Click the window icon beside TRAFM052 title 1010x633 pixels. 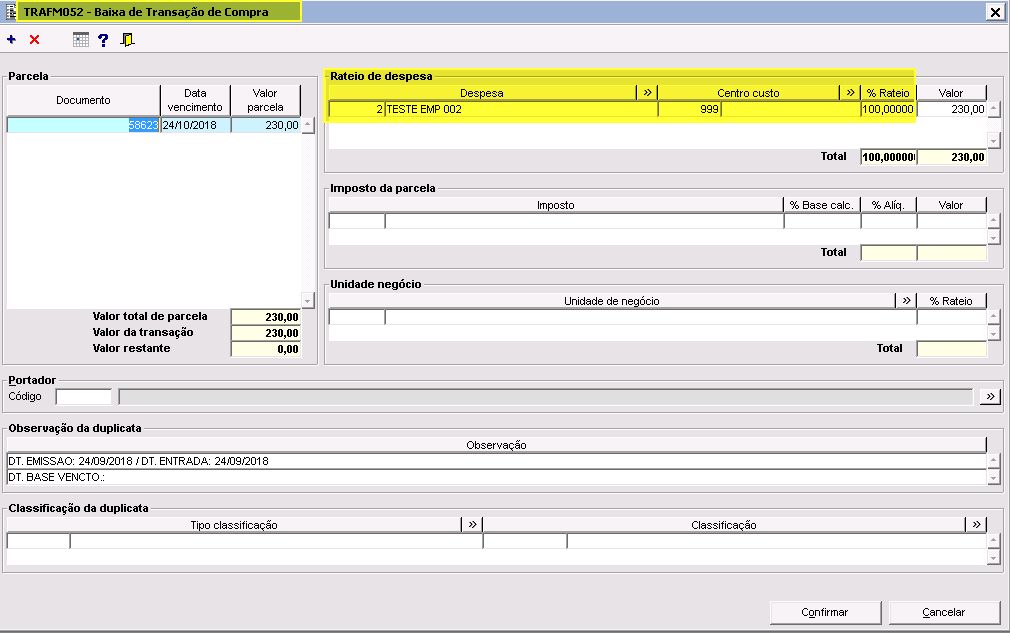10,12
